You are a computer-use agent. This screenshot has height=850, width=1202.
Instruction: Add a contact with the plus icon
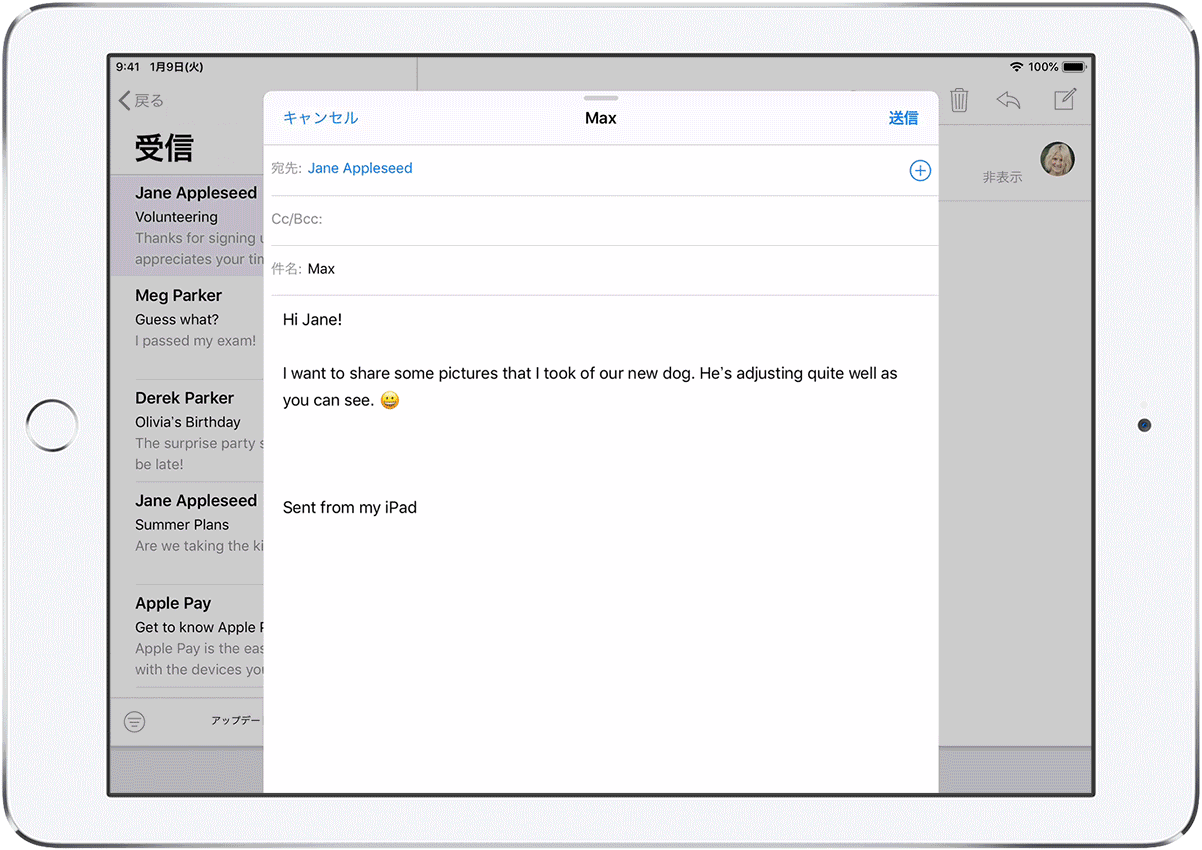(x=920, y=171)
